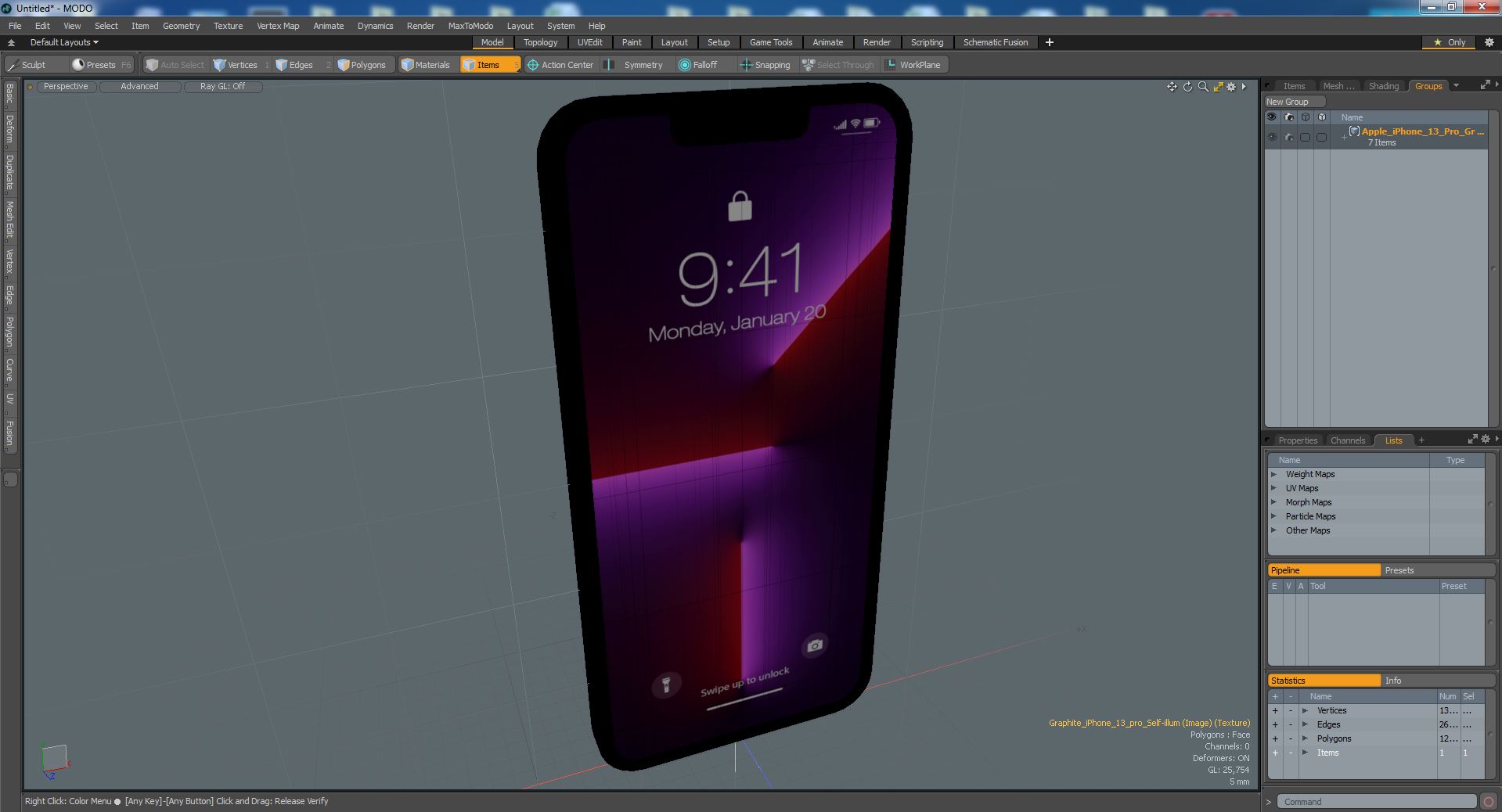Image resolution: width=1502 pixels, height=812 pixels.
Task: Switch to the Topology layout tab
Action: (540, 42)
